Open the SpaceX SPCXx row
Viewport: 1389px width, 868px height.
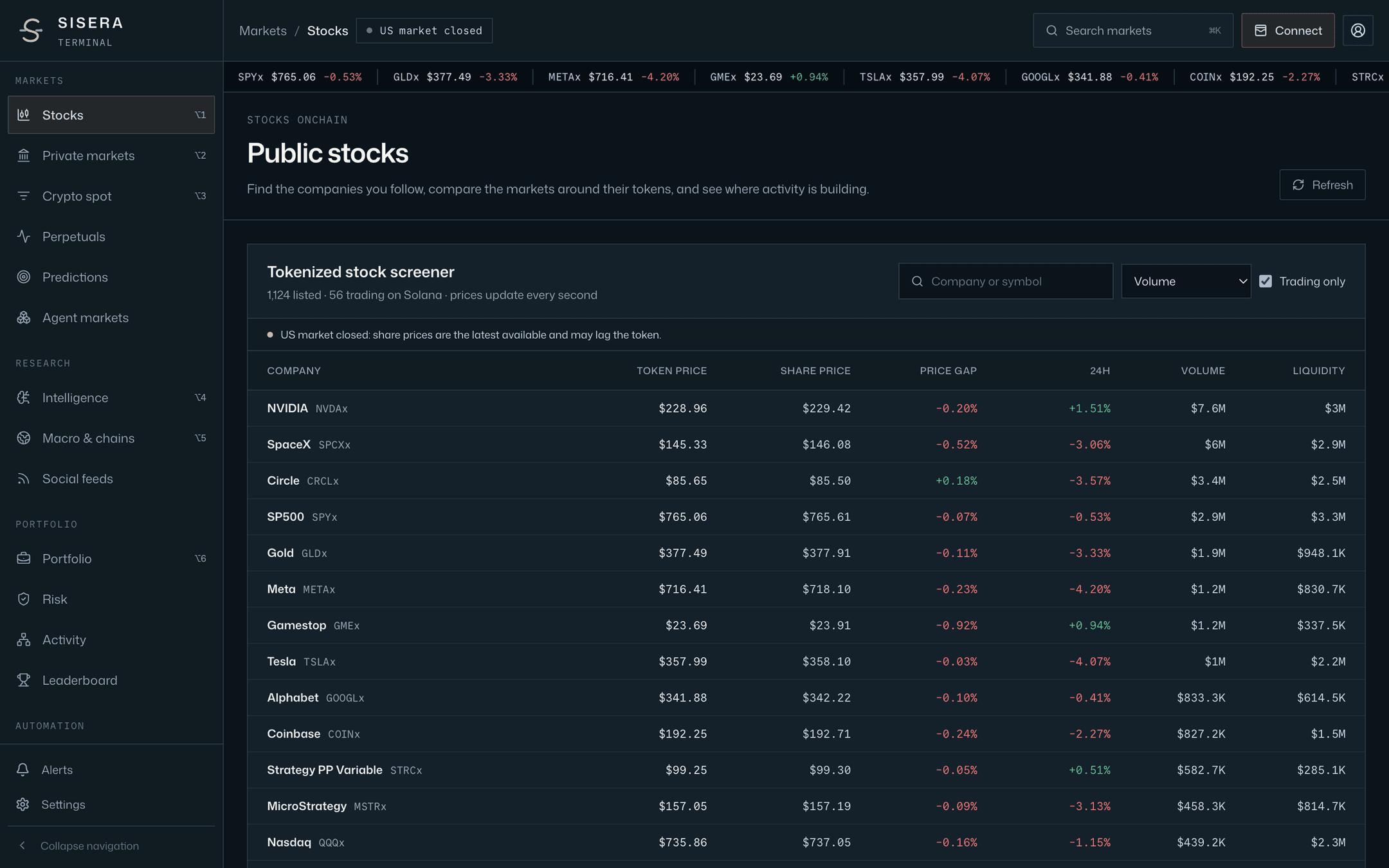coord(806,444)
